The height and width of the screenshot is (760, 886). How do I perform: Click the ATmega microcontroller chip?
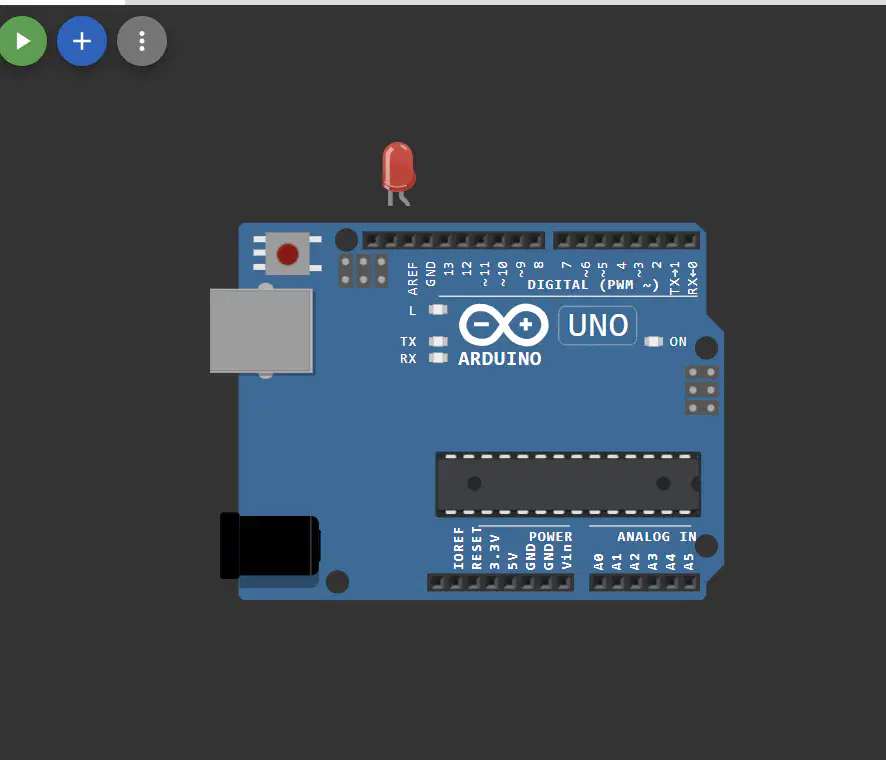click(x=568, y=484)
